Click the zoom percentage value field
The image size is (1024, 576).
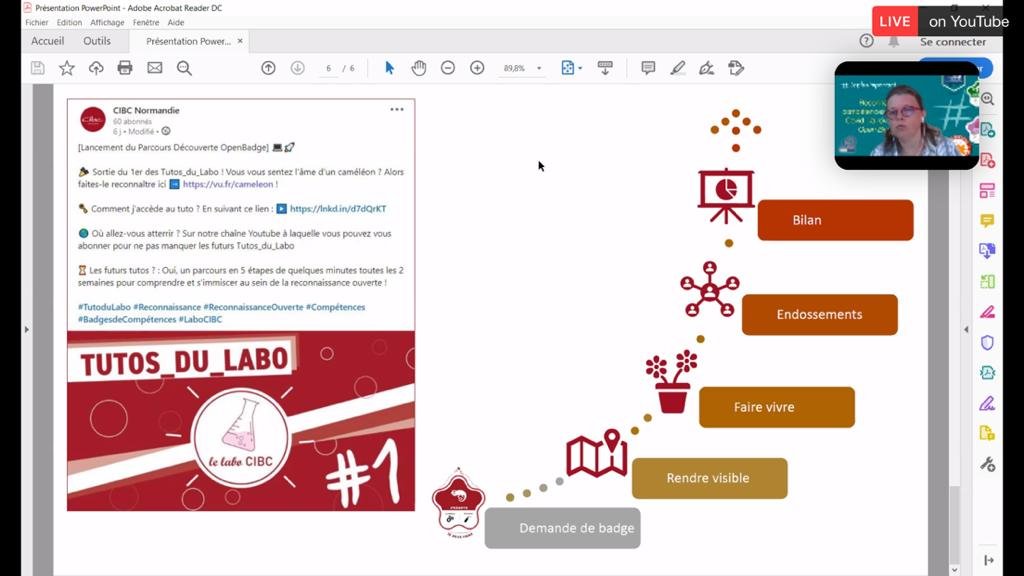515,68
